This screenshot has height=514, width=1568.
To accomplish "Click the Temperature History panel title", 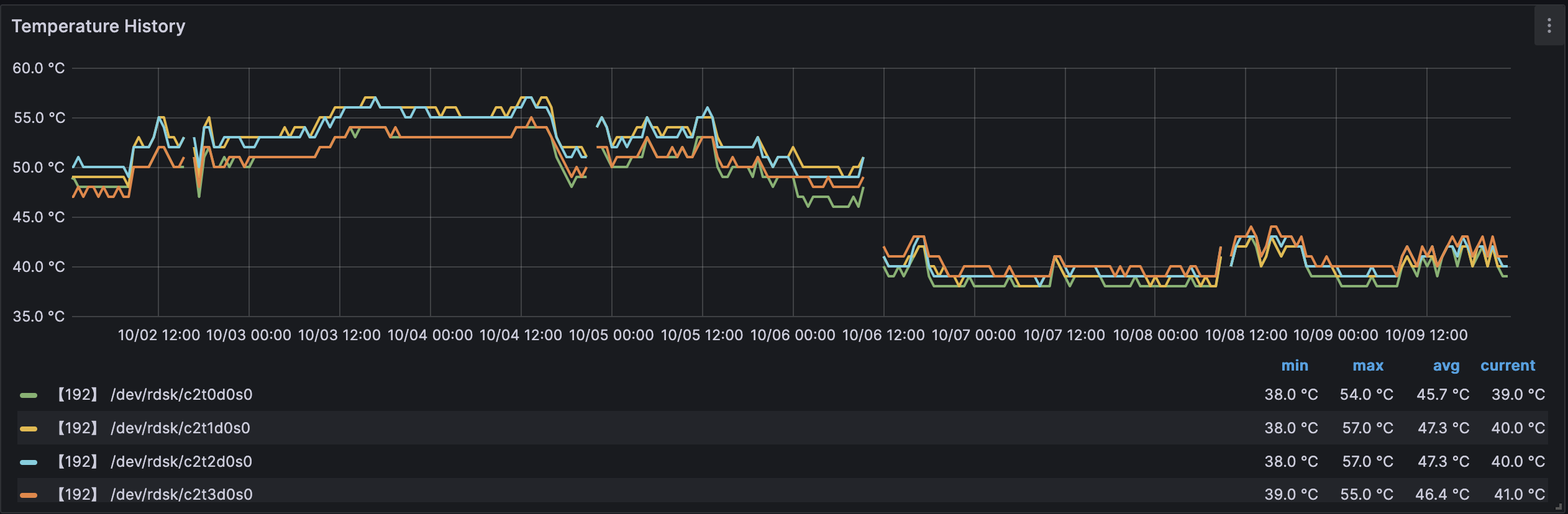I will pos(98,26).
